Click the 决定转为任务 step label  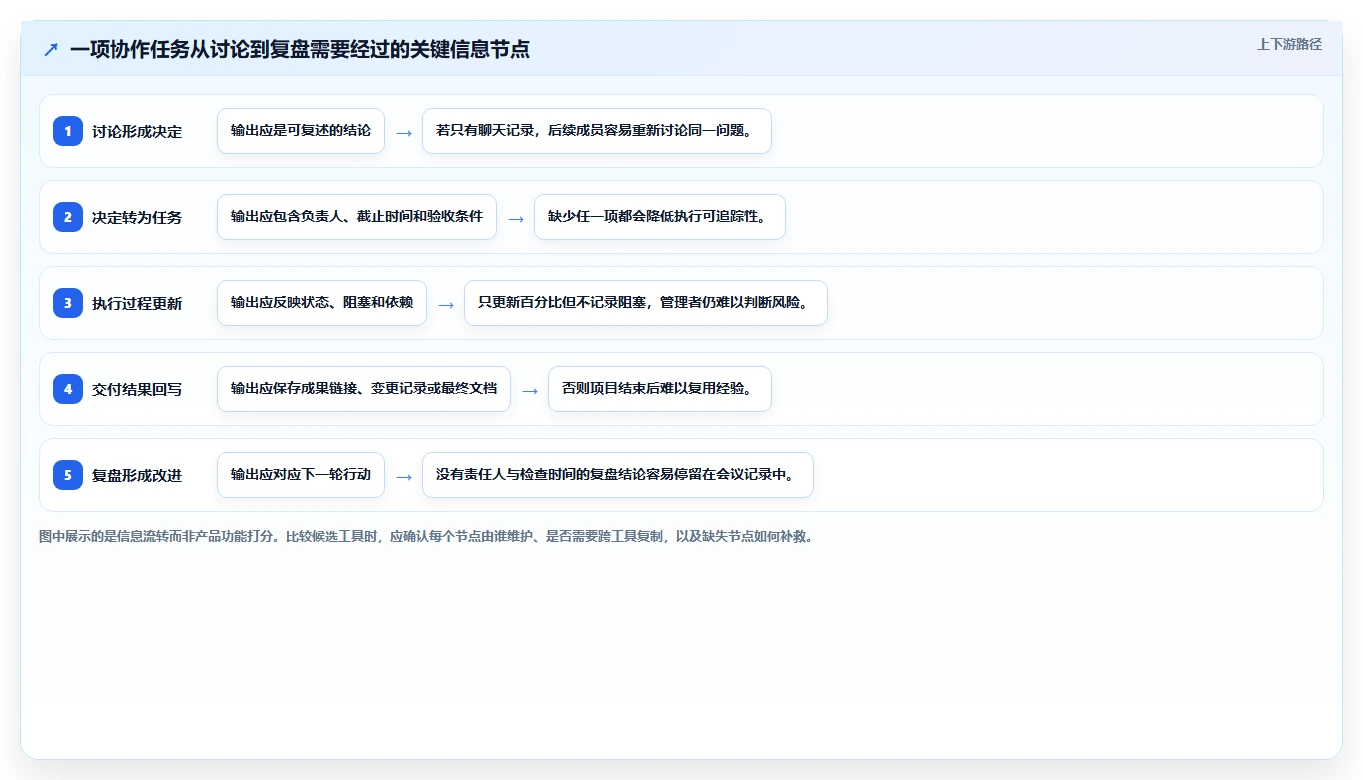pyautogui.click(x=137, y=217)
